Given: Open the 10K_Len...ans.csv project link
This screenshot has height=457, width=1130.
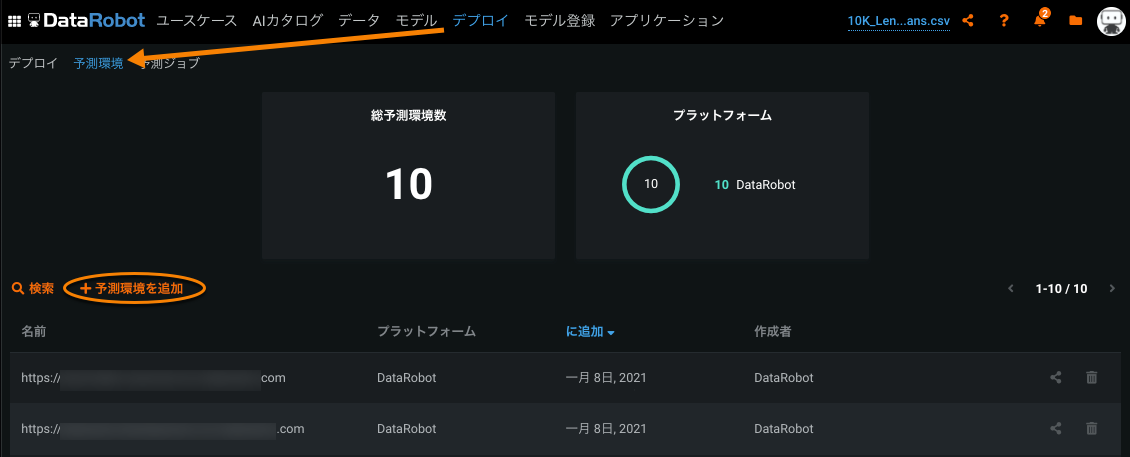Looking at the screenshot, I should point(898,20).
